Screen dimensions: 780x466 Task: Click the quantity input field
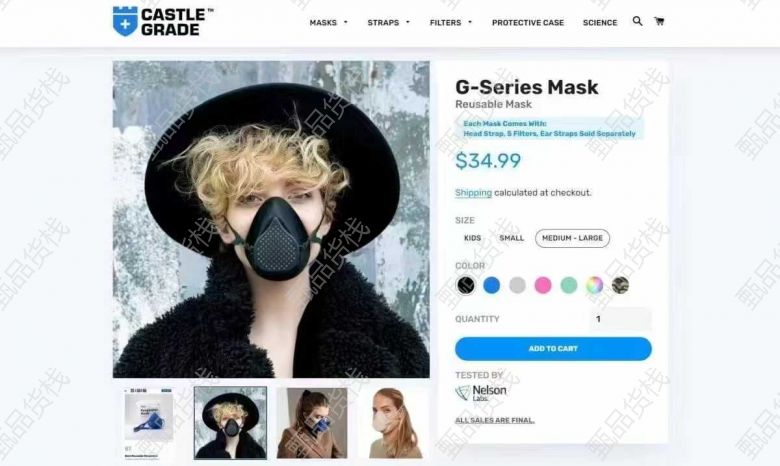point(620,319)
